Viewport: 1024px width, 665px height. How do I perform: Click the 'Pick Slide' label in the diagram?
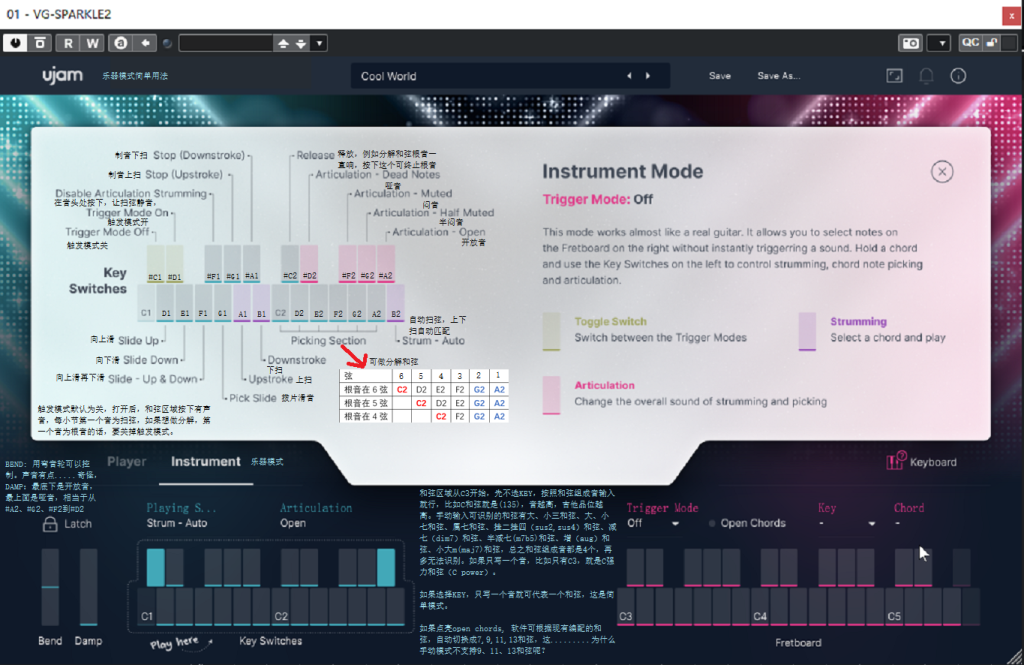[x=252, y=398]
